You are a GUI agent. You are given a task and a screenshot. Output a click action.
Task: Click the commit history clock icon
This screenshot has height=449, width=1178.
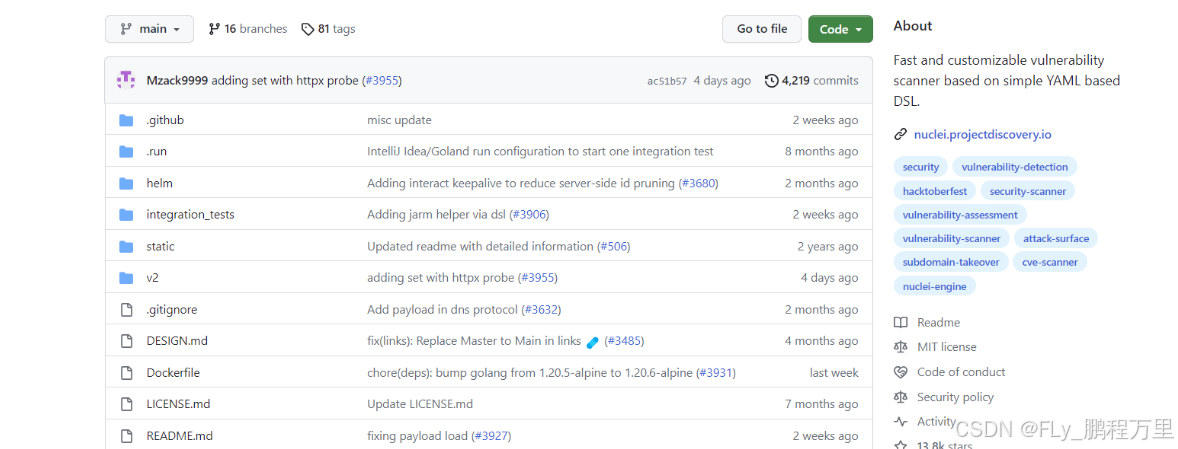click(x=772, y=80)
